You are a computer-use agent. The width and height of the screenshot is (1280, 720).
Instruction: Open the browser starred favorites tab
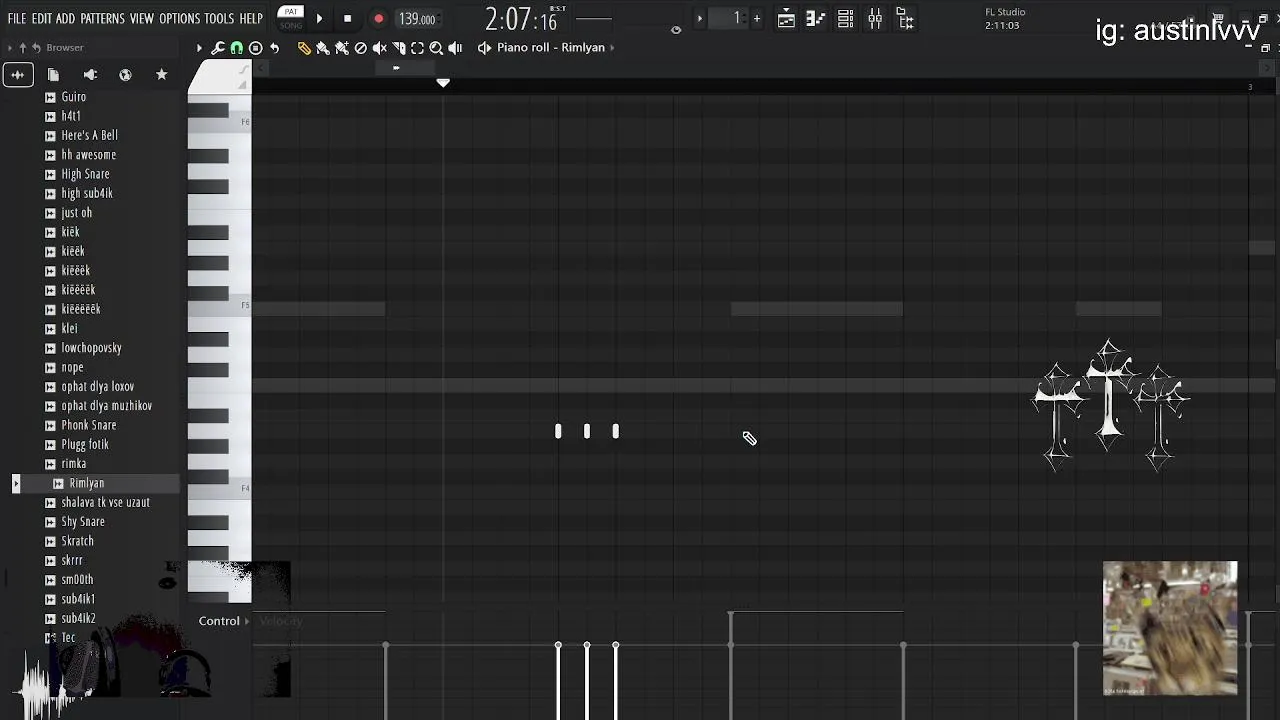161,75
